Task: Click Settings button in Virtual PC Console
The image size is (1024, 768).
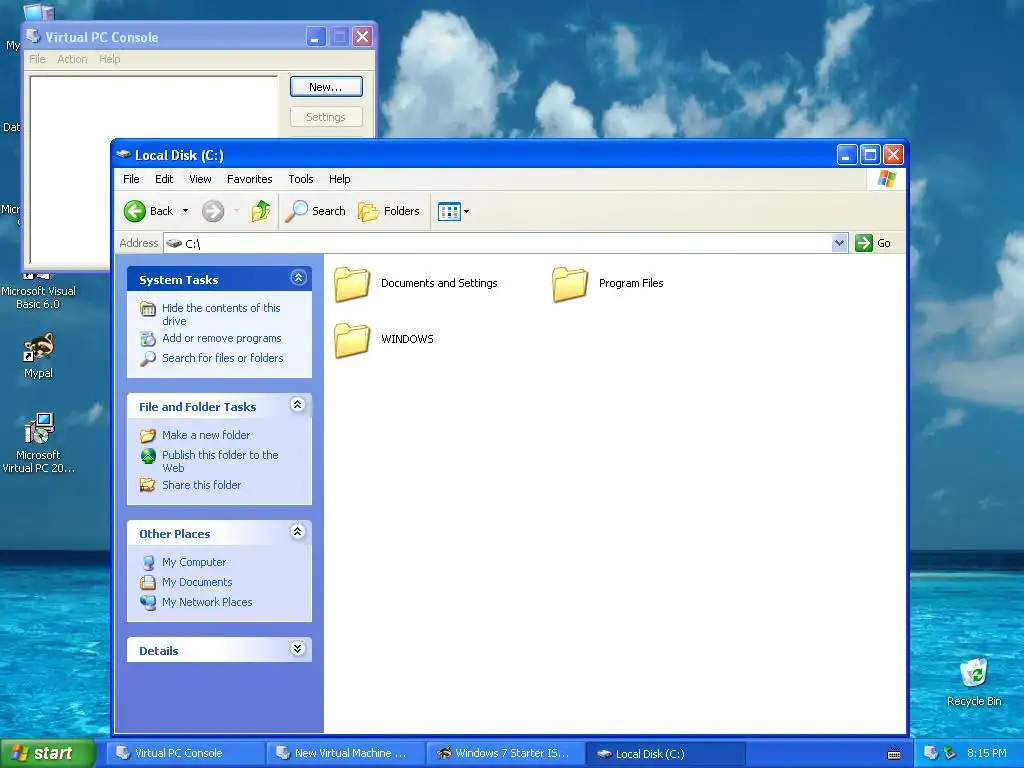Action: [326, 117]
